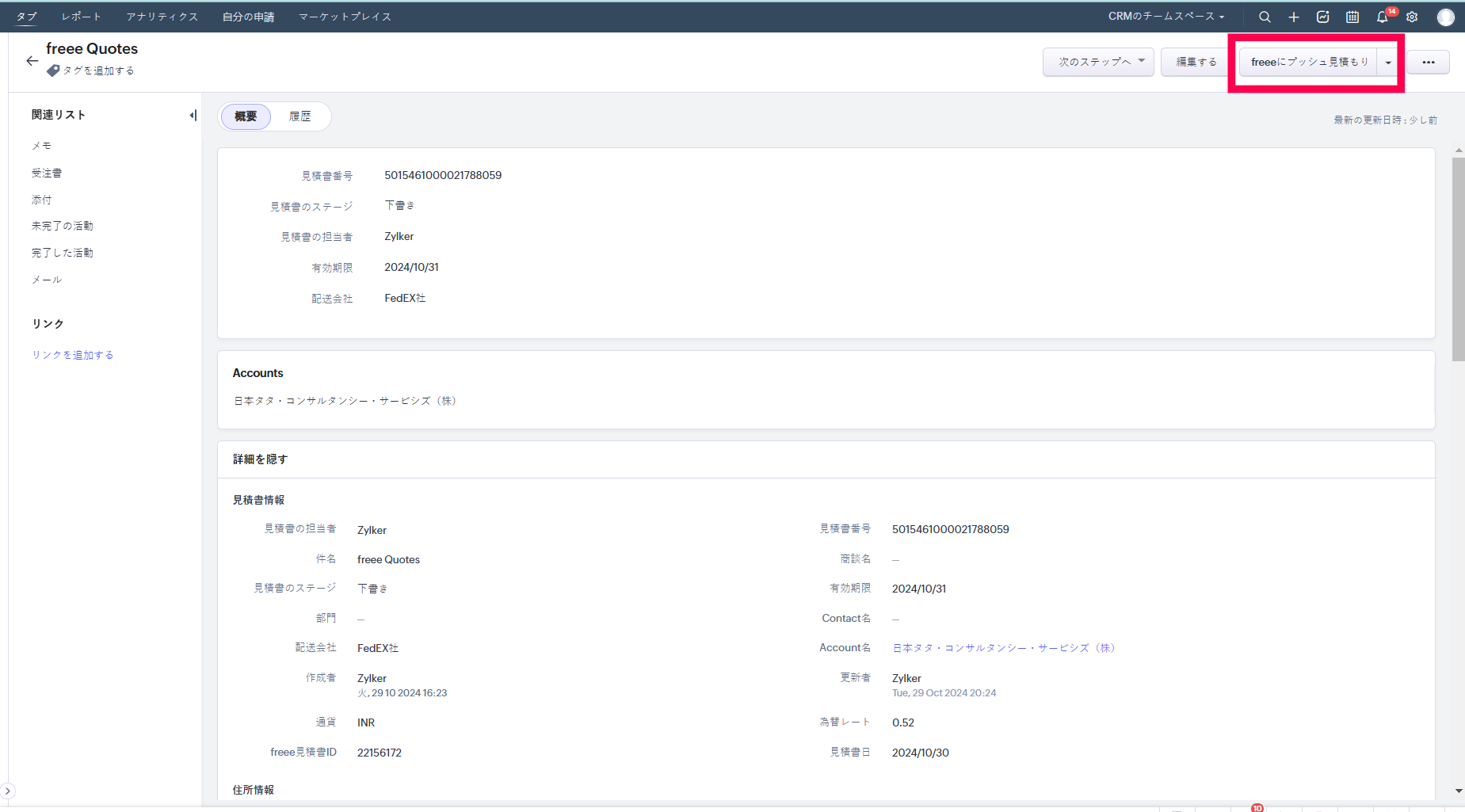Open the calendar icon in top bar

coord(1352,17)
